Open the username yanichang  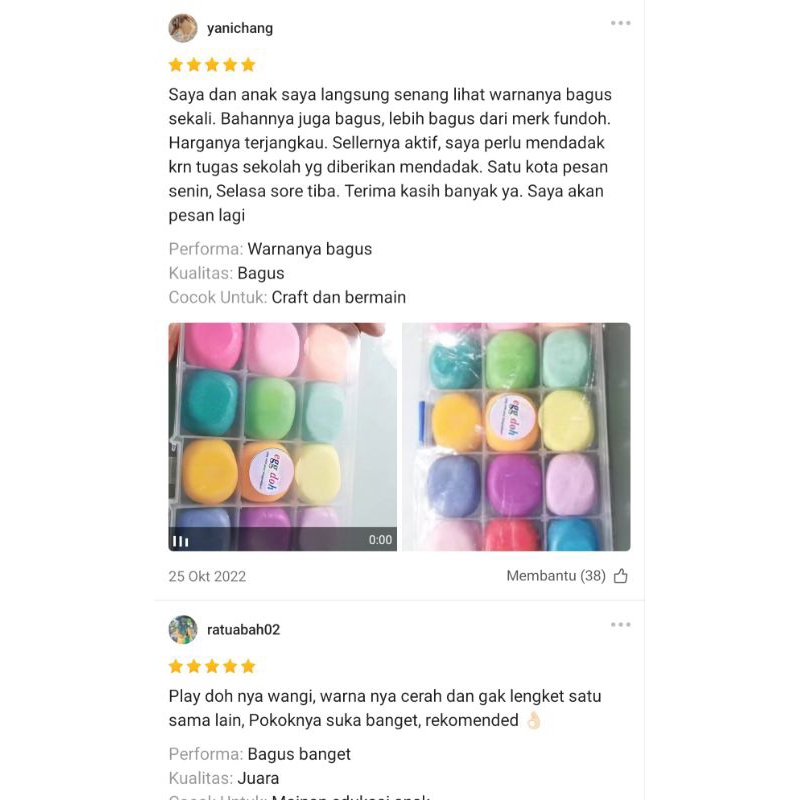(240, 28)
